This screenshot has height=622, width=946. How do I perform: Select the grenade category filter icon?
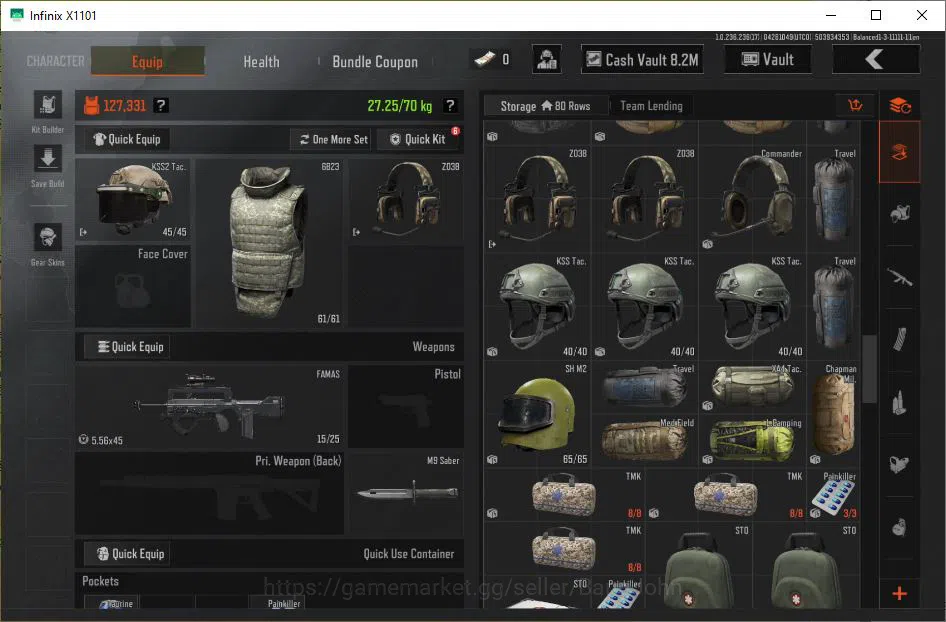point(900,527)
